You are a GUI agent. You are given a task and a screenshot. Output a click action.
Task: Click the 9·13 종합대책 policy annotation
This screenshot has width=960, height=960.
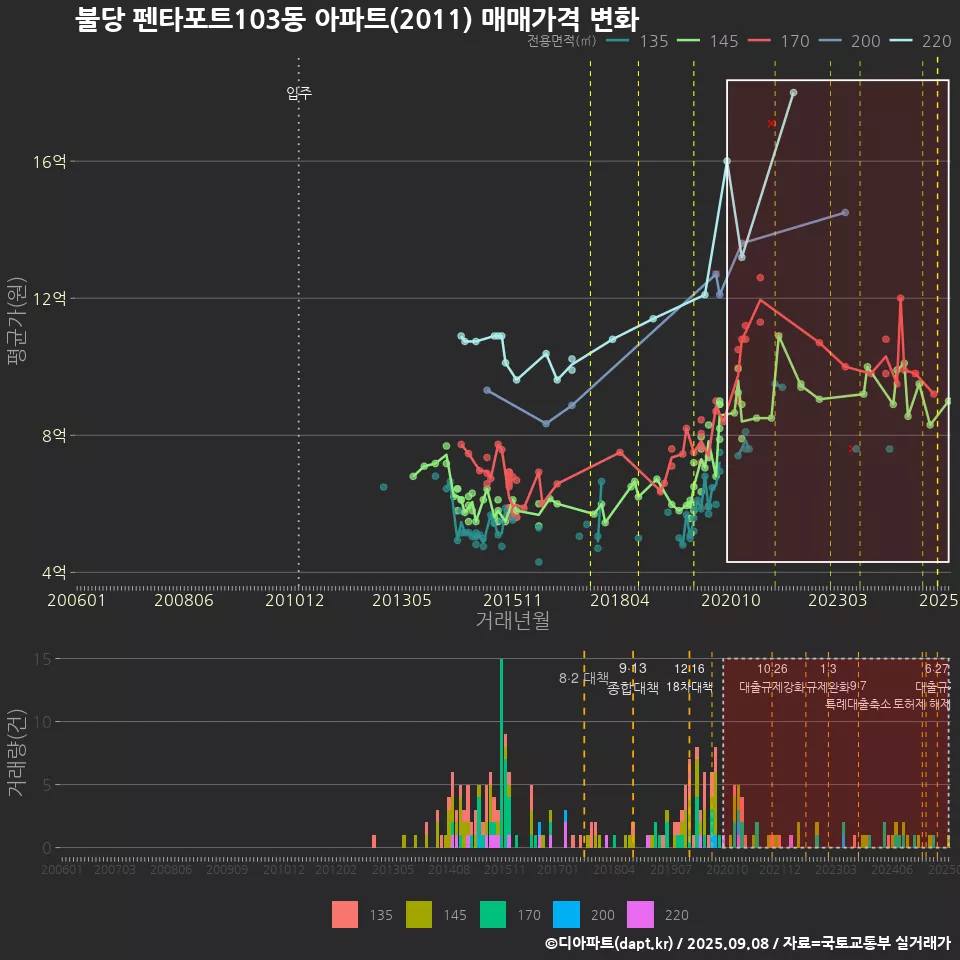632,678
